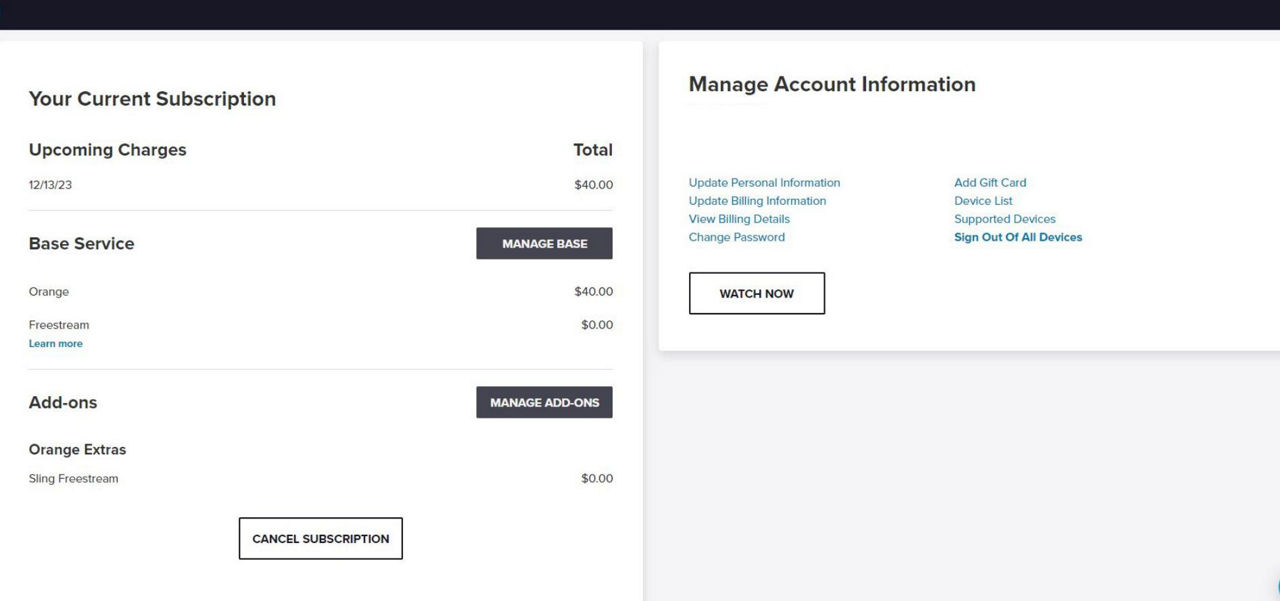Open the Supported Devices link
This screenshot has height=601, width=1280.
(1005, 219)
